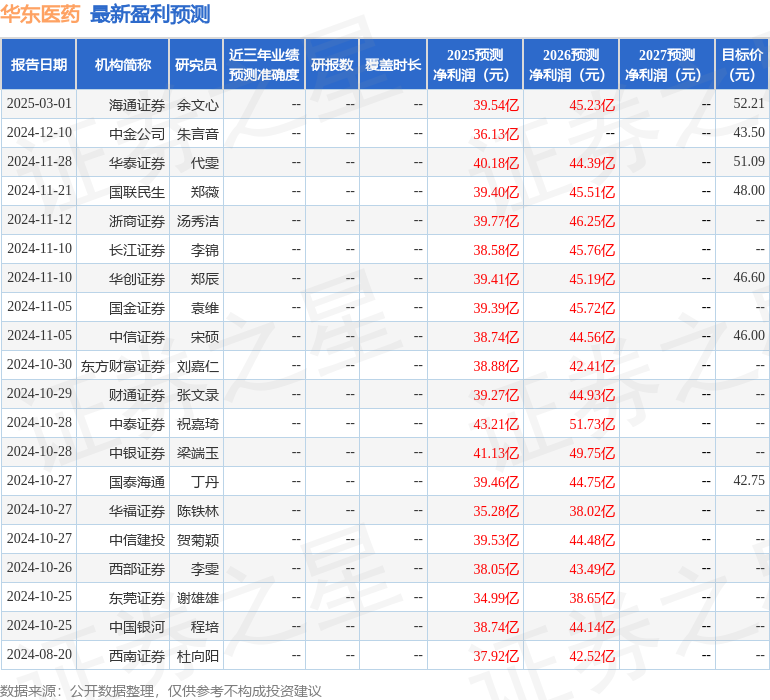
Task: Click target price 51.09
Action: click(749, 162)
